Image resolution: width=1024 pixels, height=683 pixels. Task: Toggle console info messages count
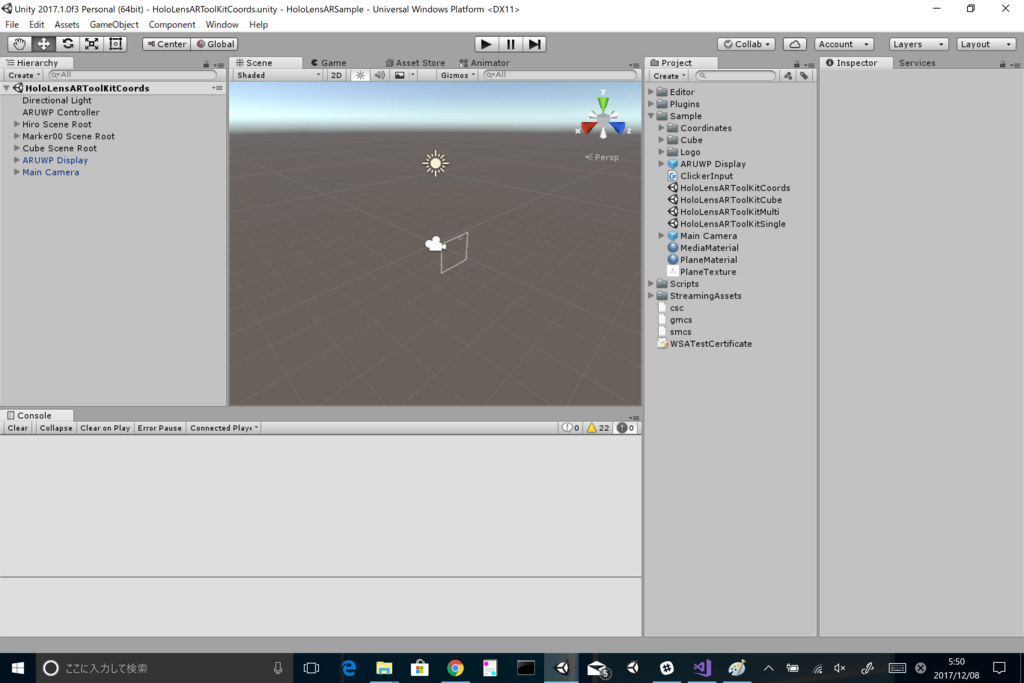tap(571, 428)
